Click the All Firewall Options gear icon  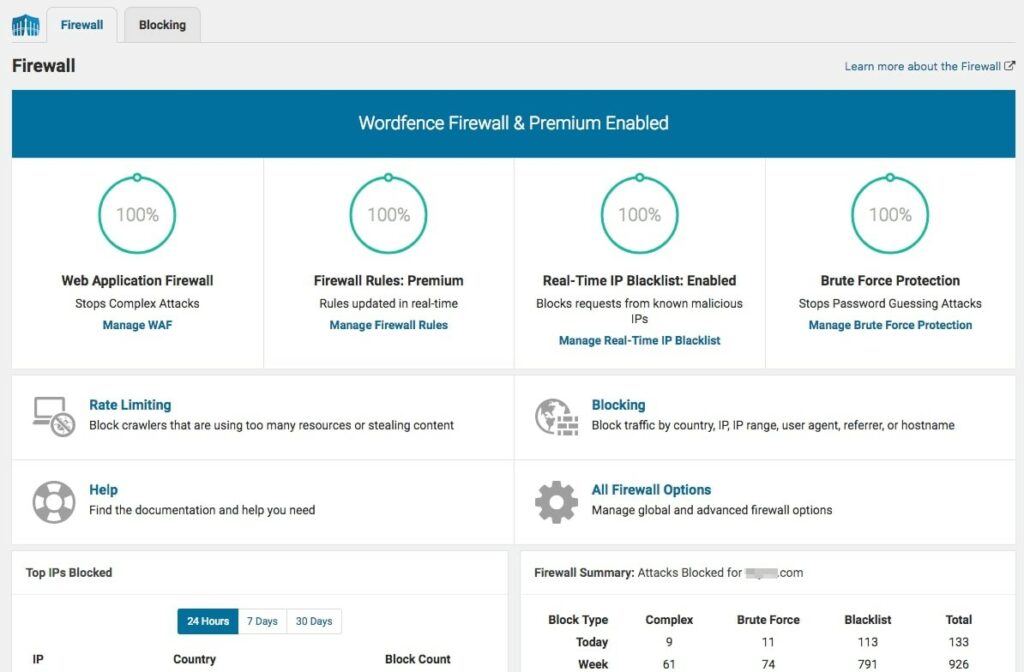pos(556,502)
